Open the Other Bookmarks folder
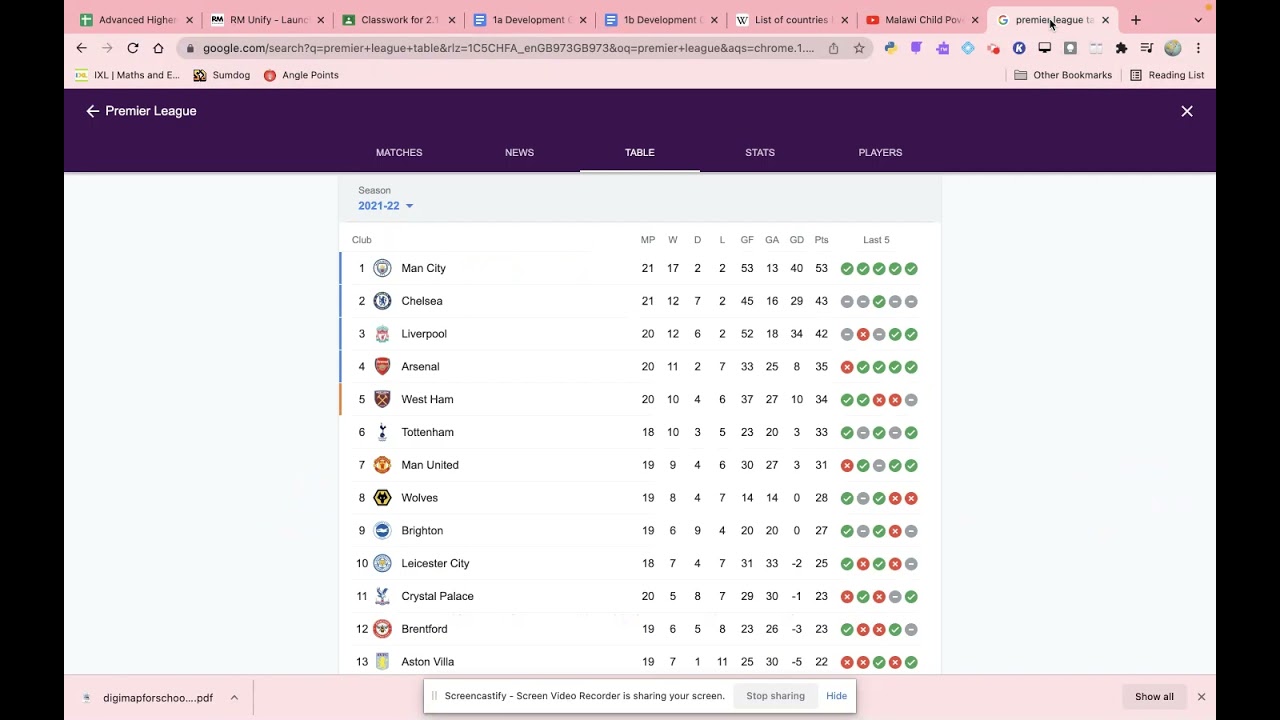Image resolution: width=1280 pixels, height=720 pixels. (1063, 75)
